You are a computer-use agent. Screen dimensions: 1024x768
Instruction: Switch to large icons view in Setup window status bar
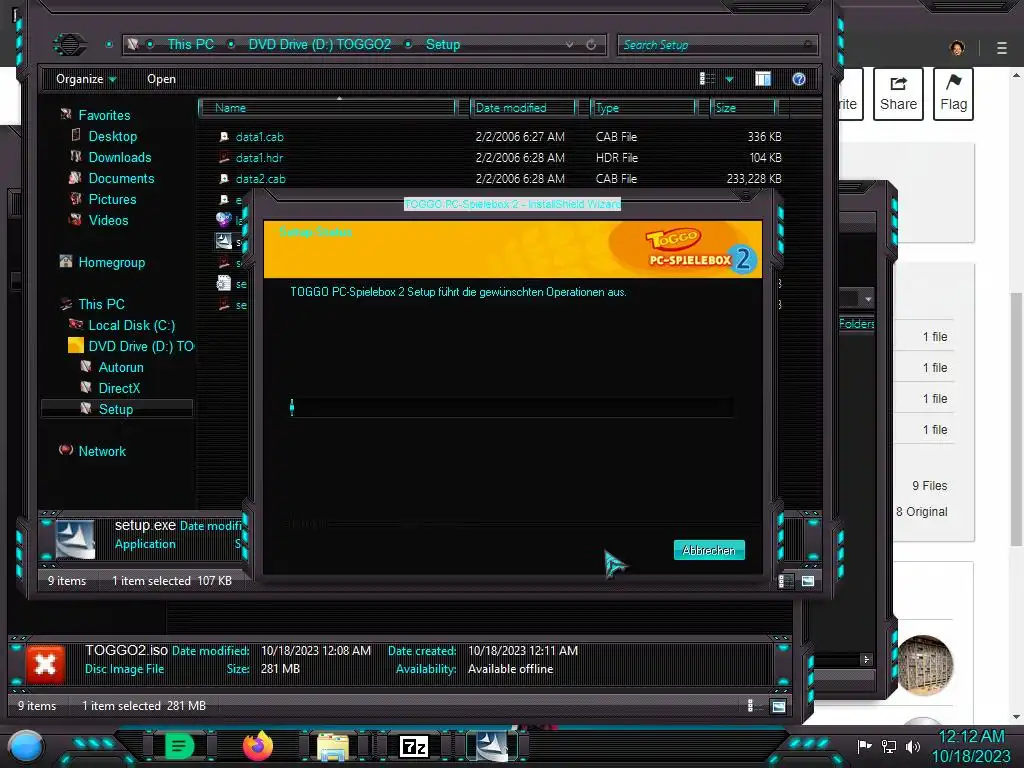pos(808,581)
